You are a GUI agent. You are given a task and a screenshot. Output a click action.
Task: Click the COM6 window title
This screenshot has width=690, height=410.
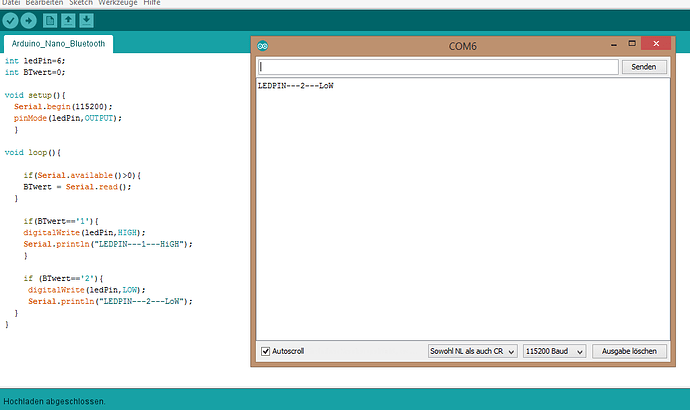[x=462, y=46]
